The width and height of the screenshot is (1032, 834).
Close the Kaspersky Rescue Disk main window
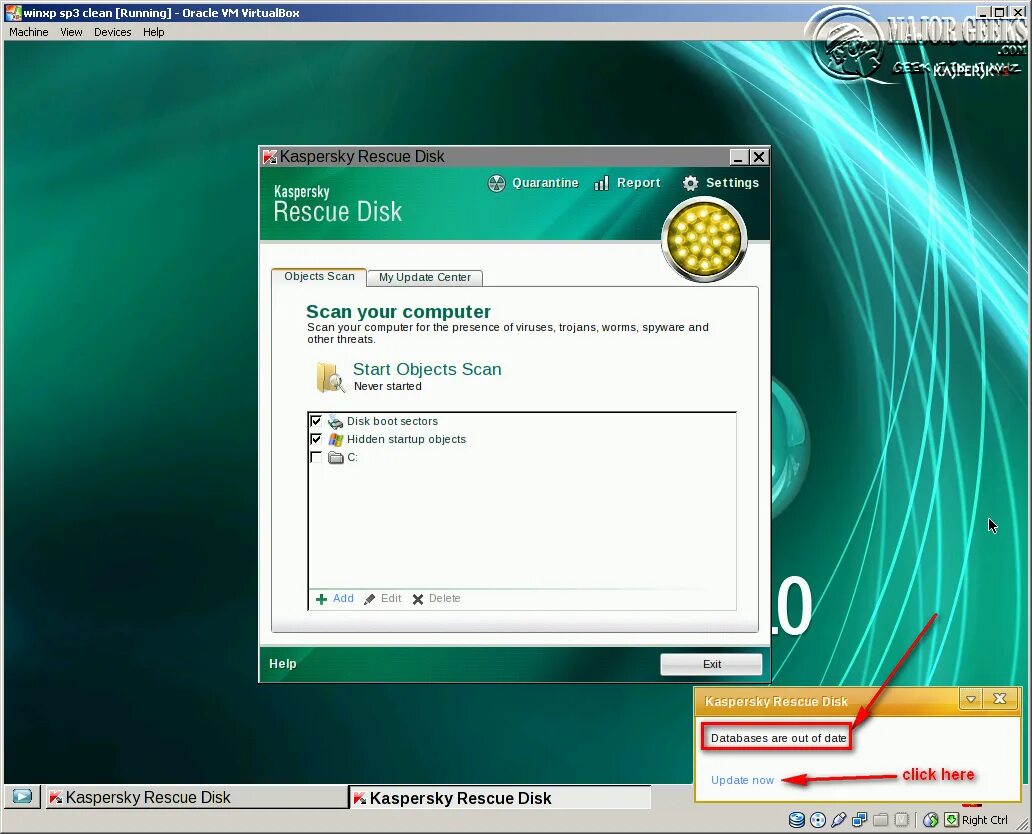pos(759,157)
